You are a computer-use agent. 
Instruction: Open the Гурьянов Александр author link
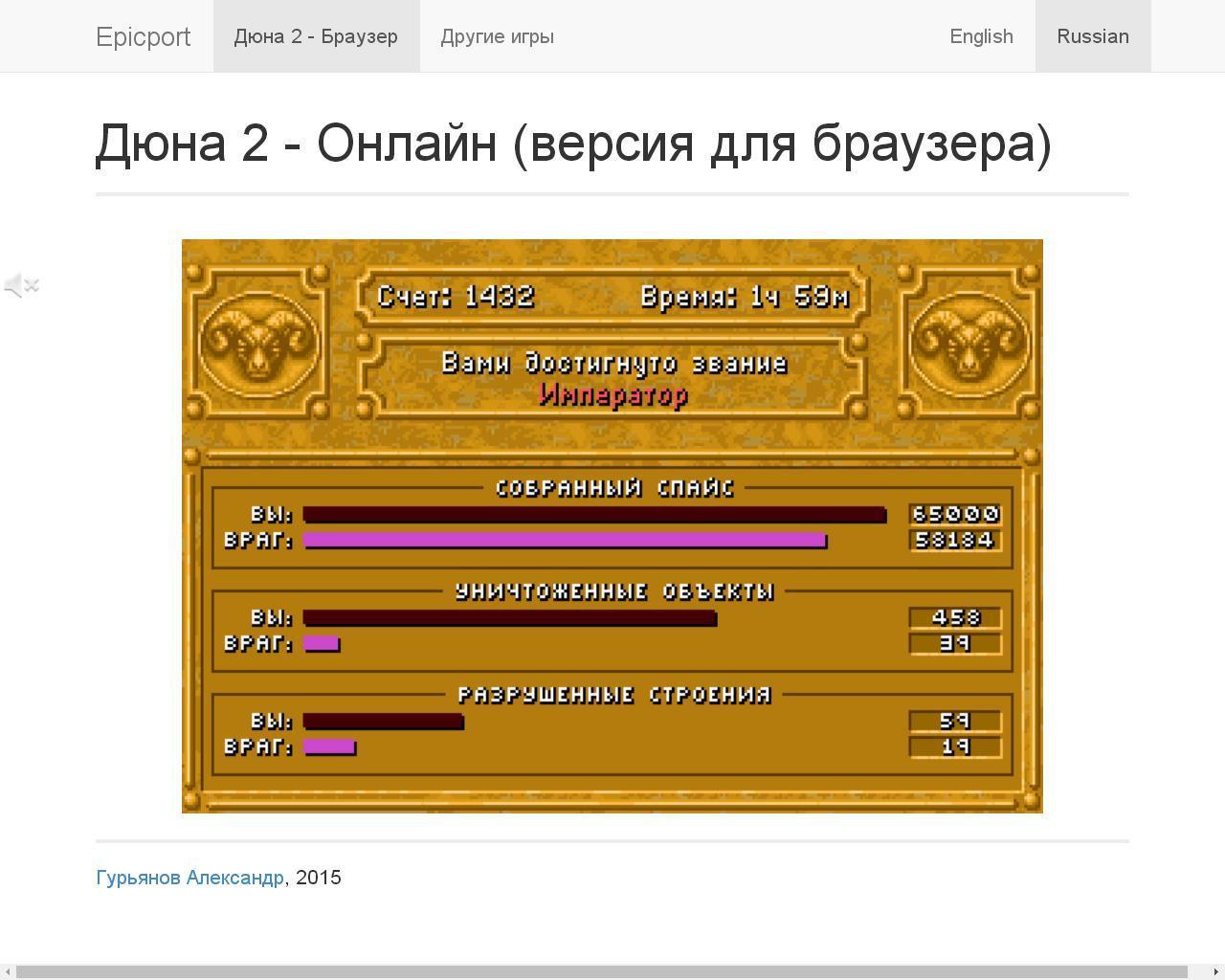(189, 878)
